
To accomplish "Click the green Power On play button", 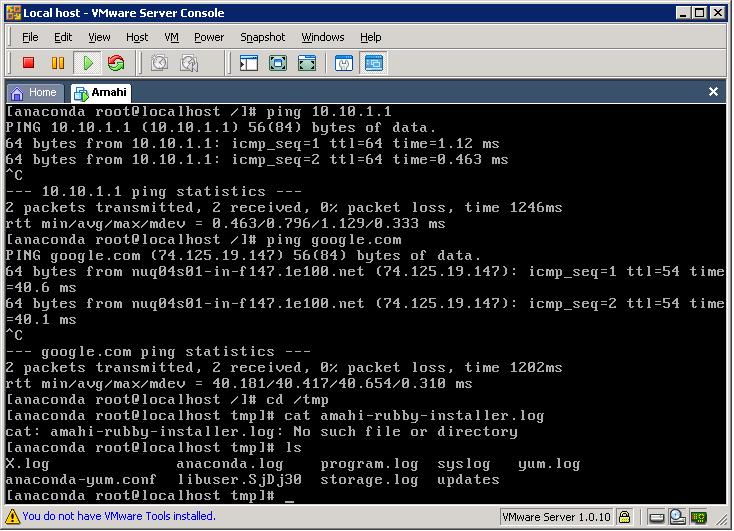I will [88, 63].
